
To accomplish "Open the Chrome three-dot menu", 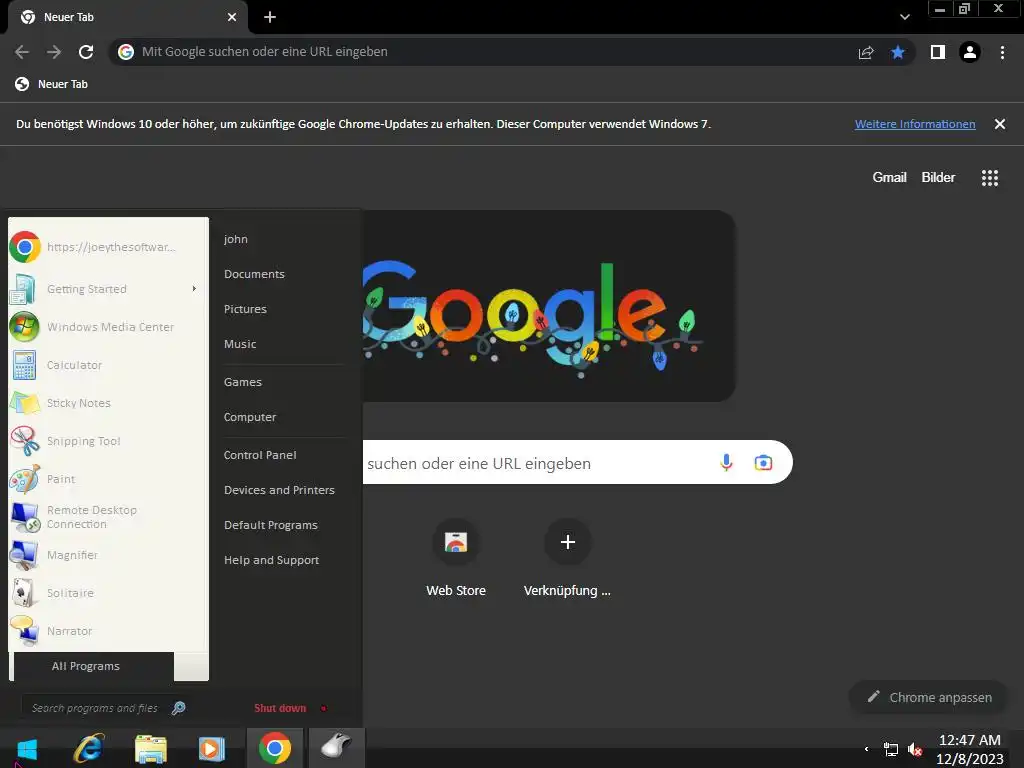I will point(1002,52).
